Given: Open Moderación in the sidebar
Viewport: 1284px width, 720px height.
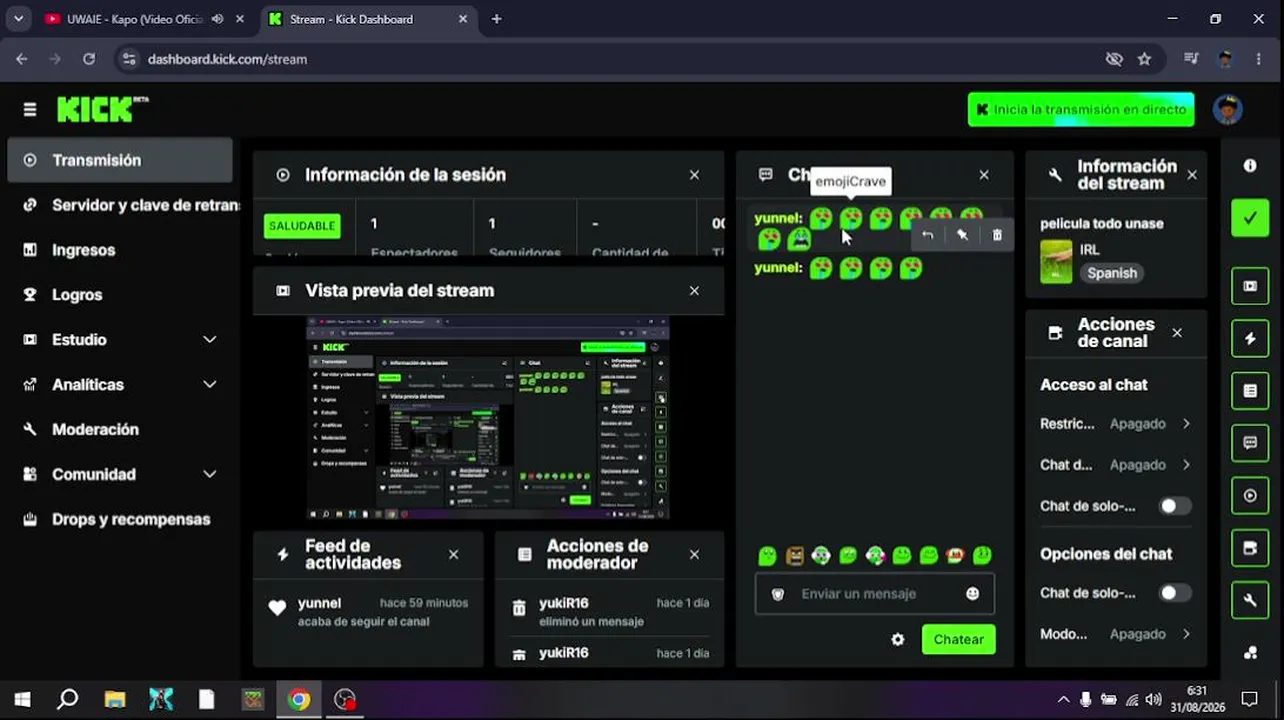Looking at the screenshot, I should [x=120, y=430].
